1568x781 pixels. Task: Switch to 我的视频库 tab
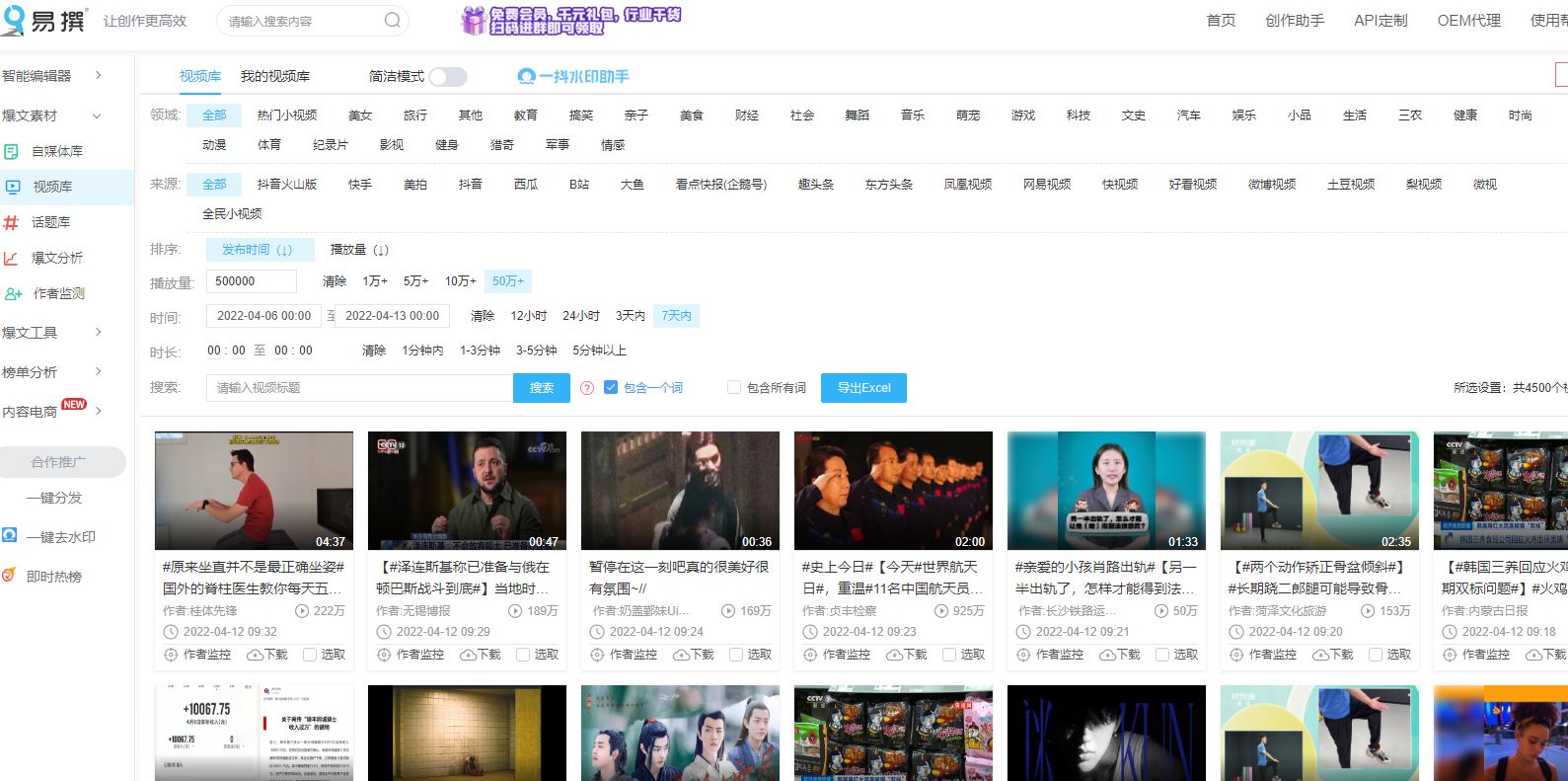tap(275, 76)
